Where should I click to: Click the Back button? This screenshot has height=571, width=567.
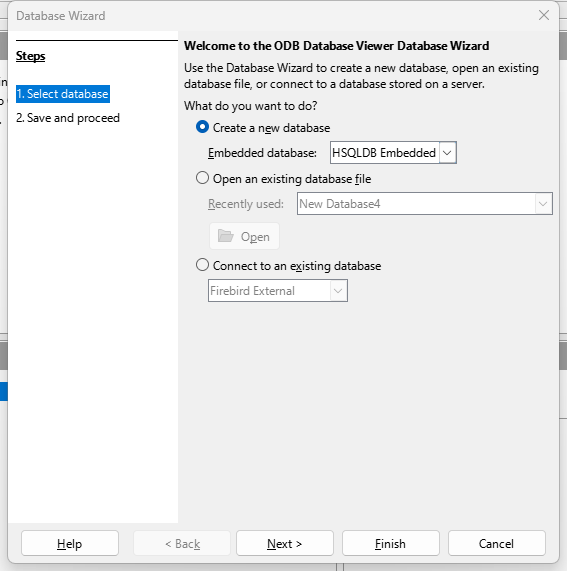[x=182, y=543]
